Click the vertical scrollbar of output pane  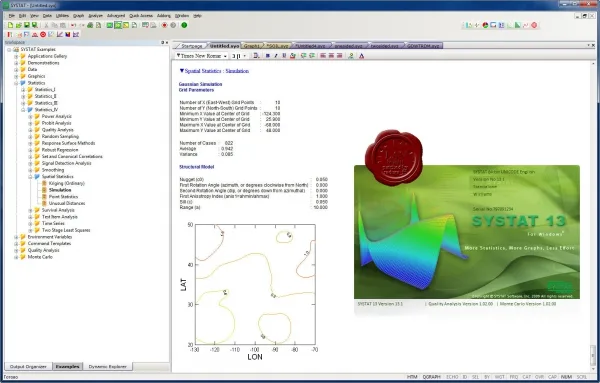click(x=593, y=214)
